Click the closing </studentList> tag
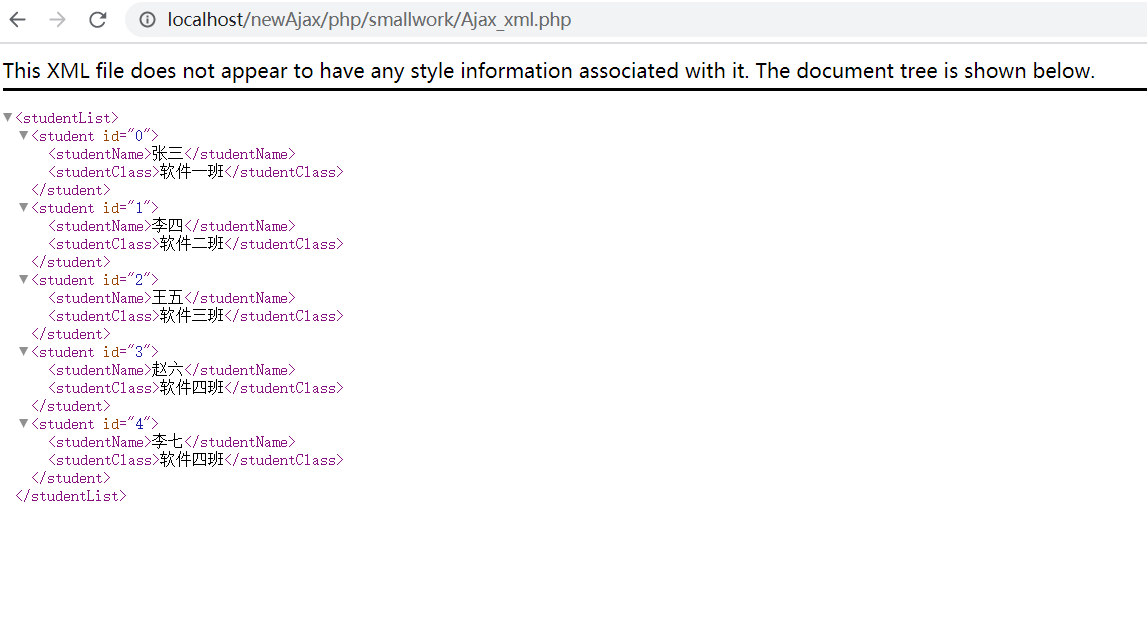 point(71,496)
